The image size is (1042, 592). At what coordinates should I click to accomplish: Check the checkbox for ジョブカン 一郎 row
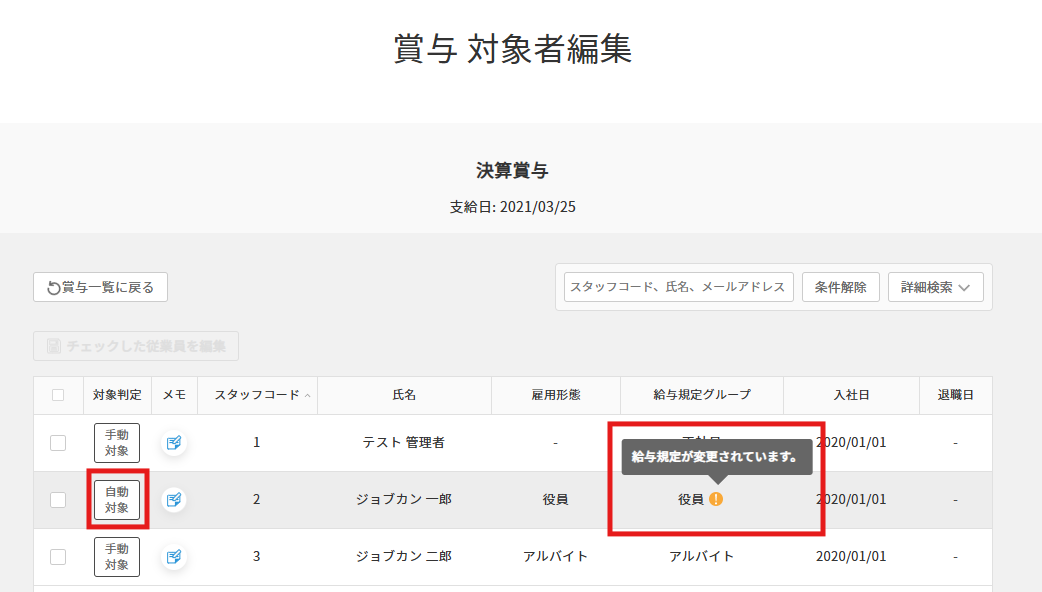(x=59, y=500)
